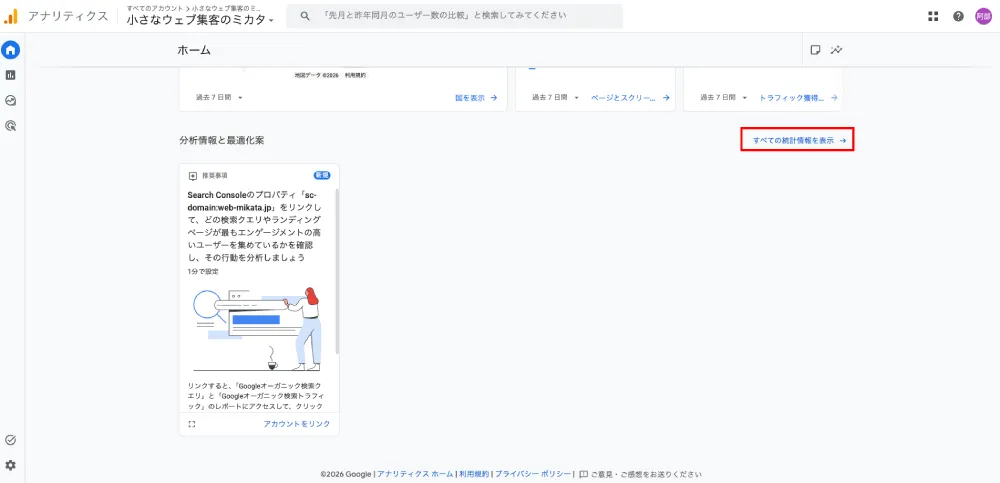Click the 推奨事項 recommendation icon
The width and height of the screenshot is (1000, 483).
point(193,175)
